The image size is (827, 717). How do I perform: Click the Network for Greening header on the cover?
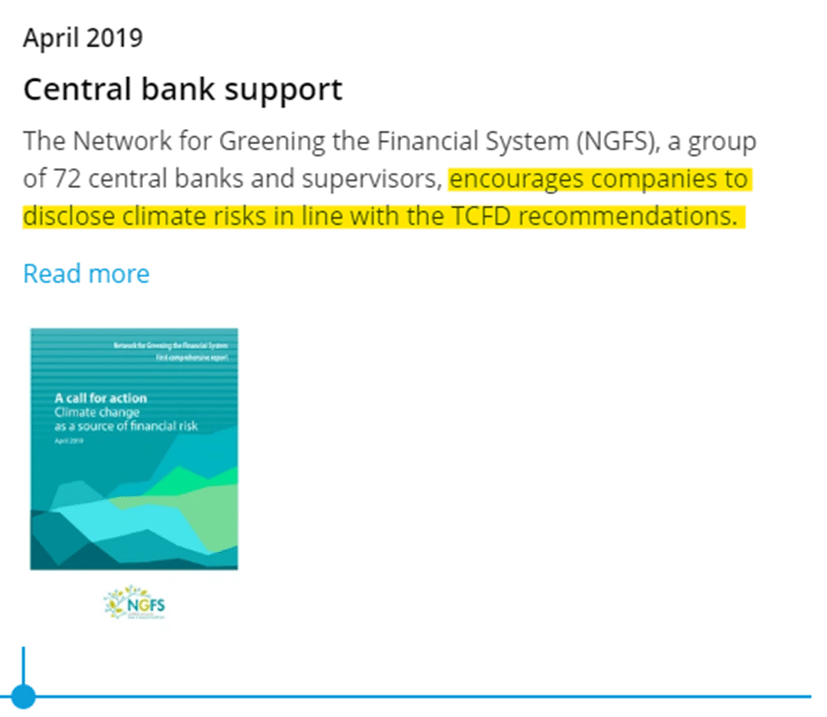pyautogui.click(x=170, y=346)
